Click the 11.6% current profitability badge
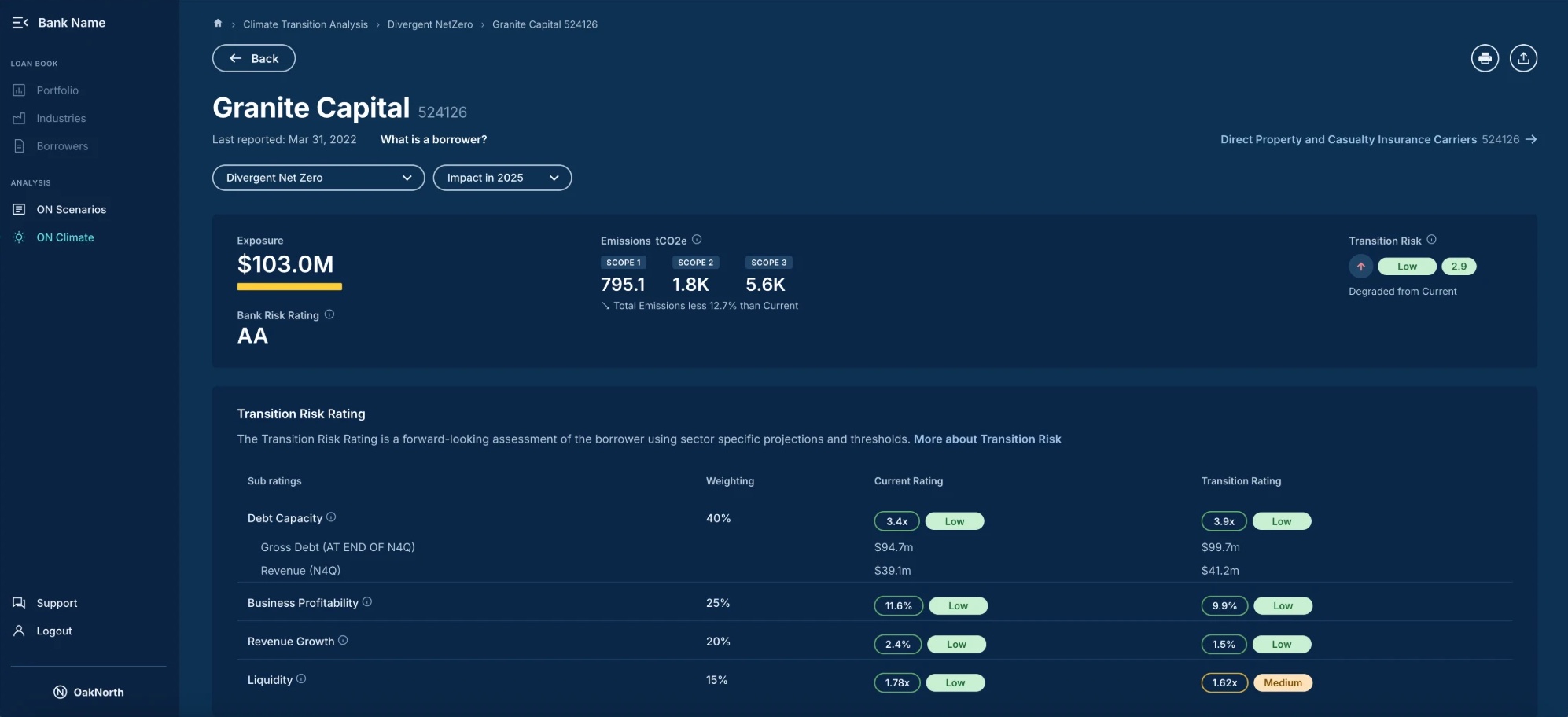1568x717 pixels. click(x=899, y=605)
